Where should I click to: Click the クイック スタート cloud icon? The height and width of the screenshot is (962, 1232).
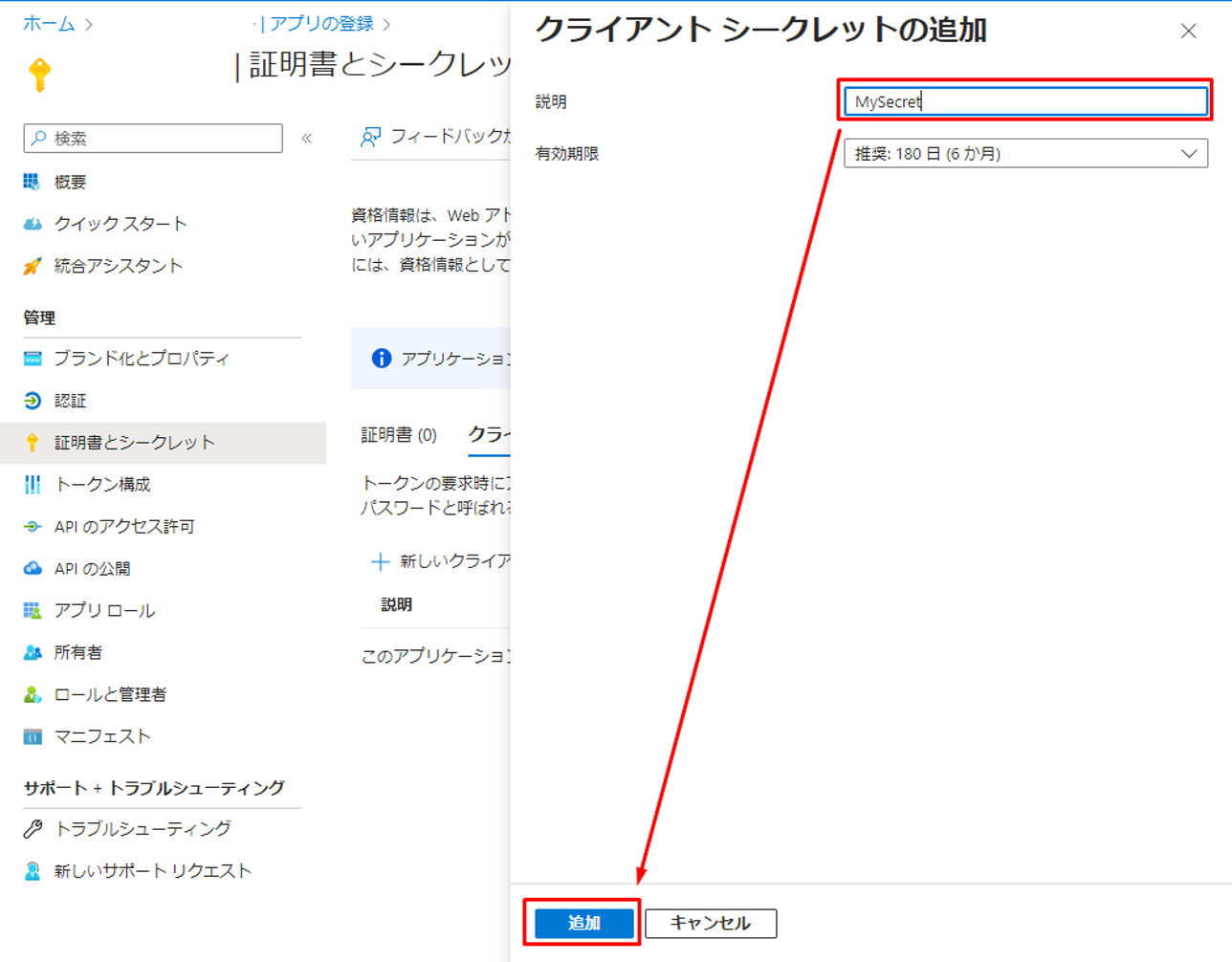[x=33, y=224]
